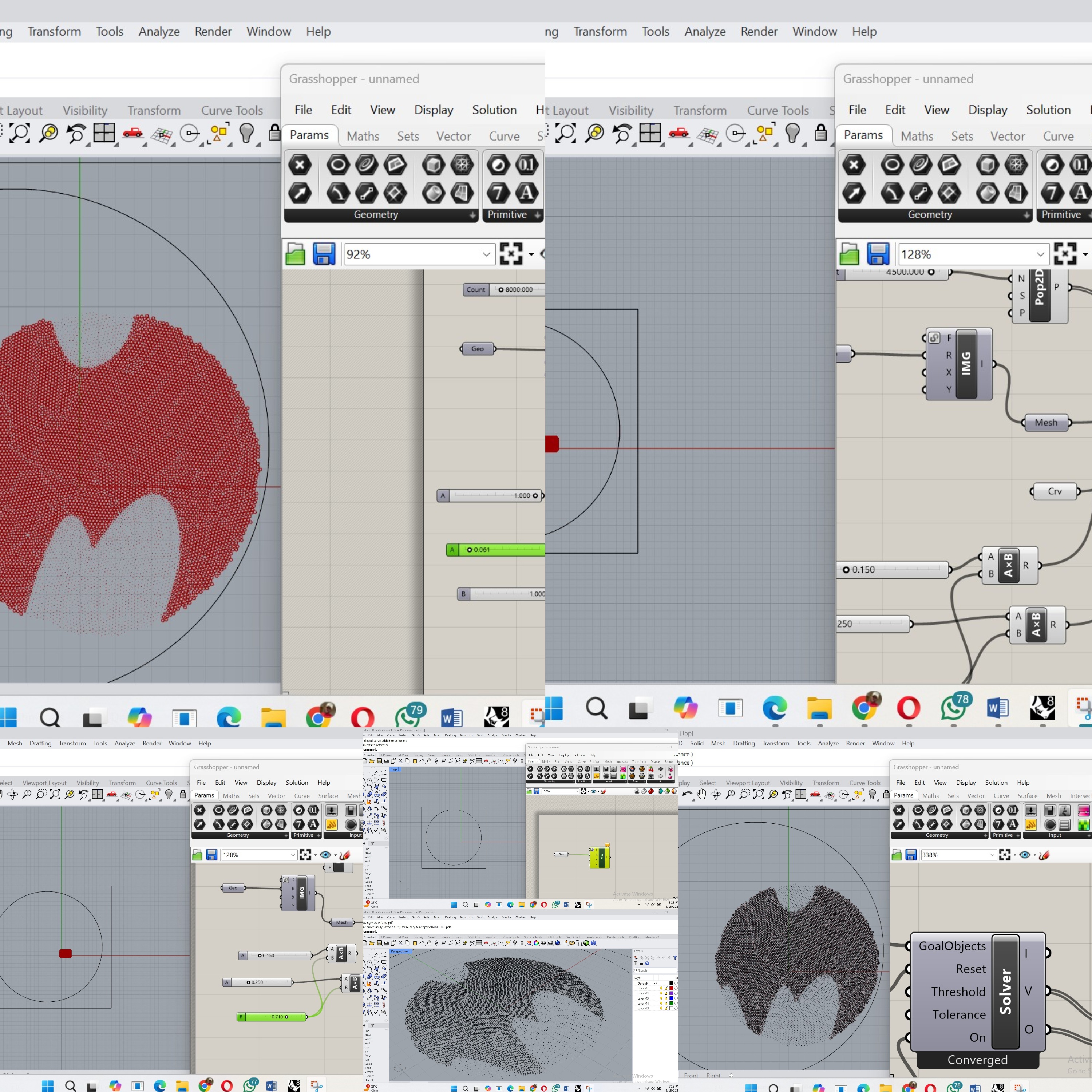Color wheel render icon in the Perspective window toolbar

[x=537, y=943]
